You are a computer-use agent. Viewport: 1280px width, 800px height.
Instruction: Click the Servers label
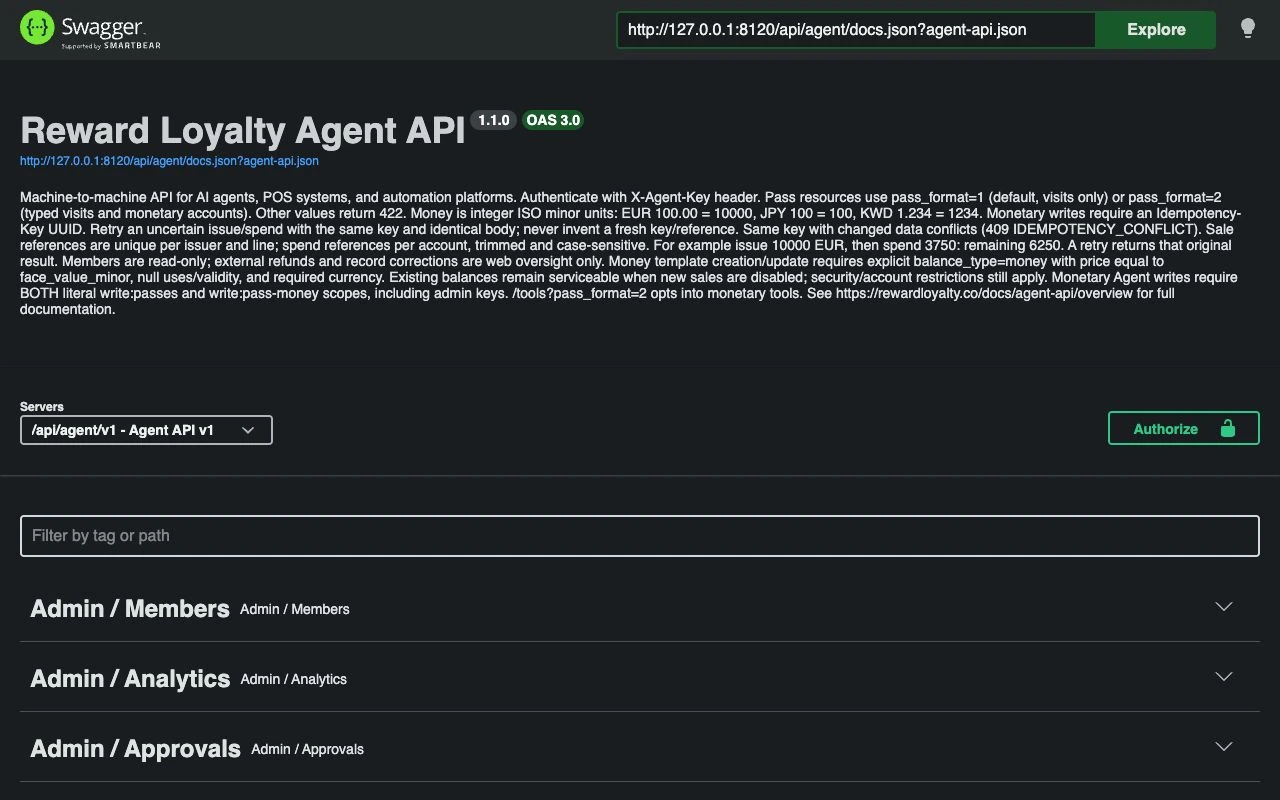pos(42,407)
